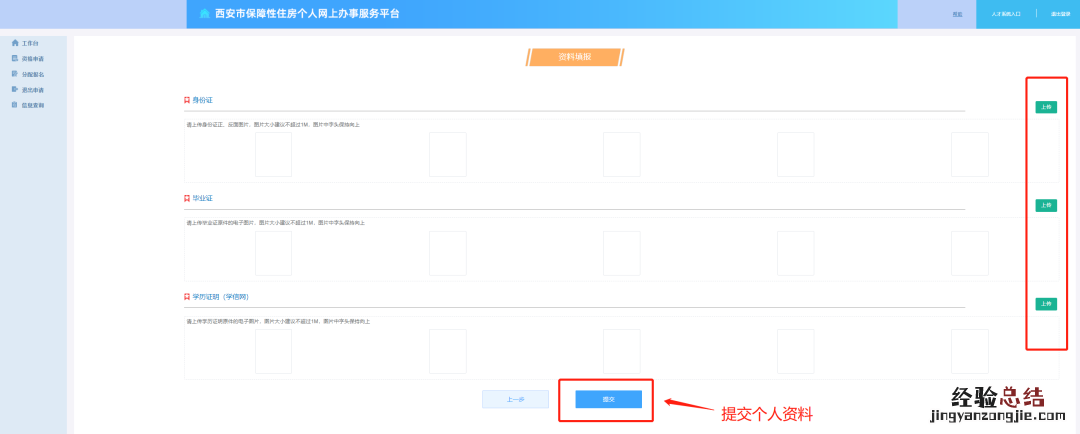The width and height of the screenshot is (1080, 434).
Task: Click the red bookmark icon beside 毕业证
Action: click(187, 198)
